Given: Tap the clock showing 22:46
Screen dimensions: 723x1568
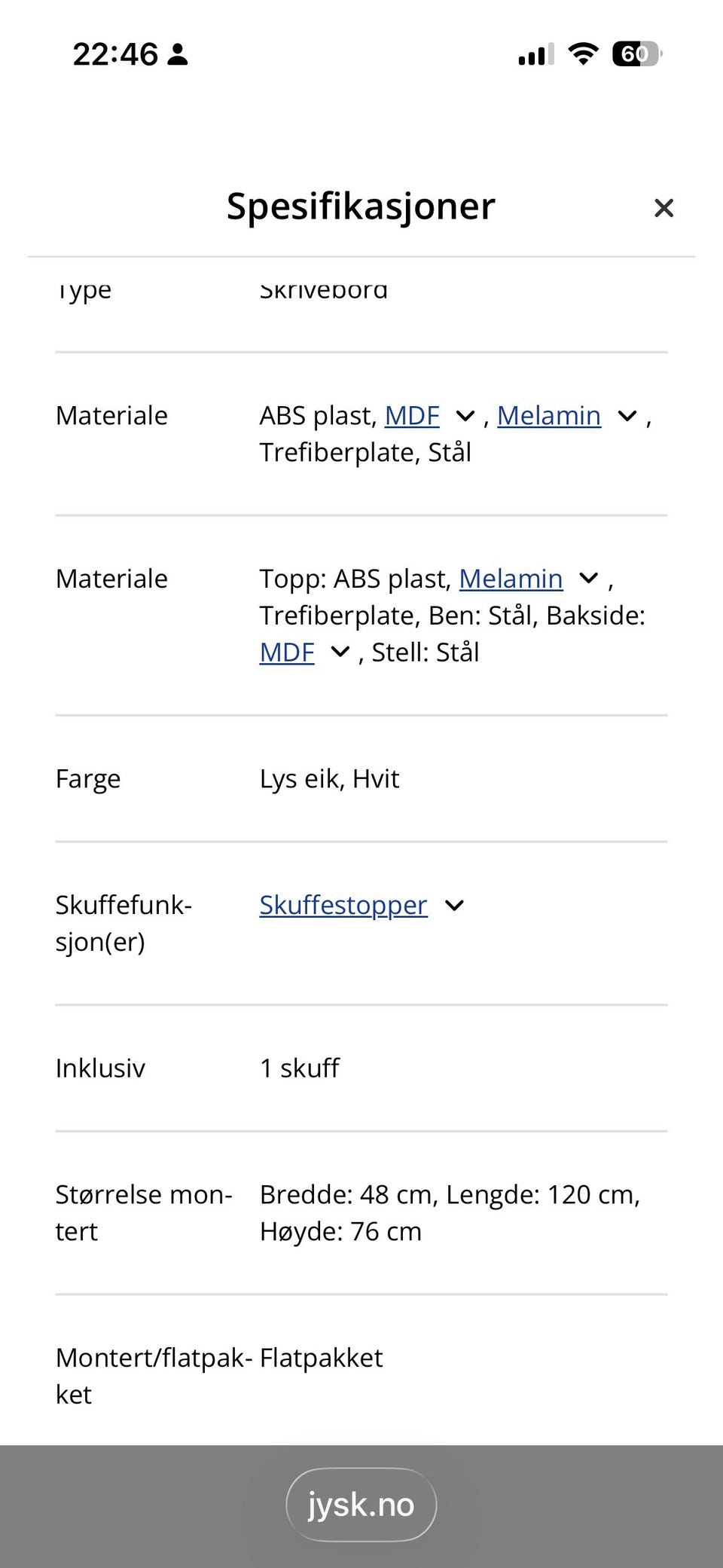Looking at the screenshot, I should [114, 53].
